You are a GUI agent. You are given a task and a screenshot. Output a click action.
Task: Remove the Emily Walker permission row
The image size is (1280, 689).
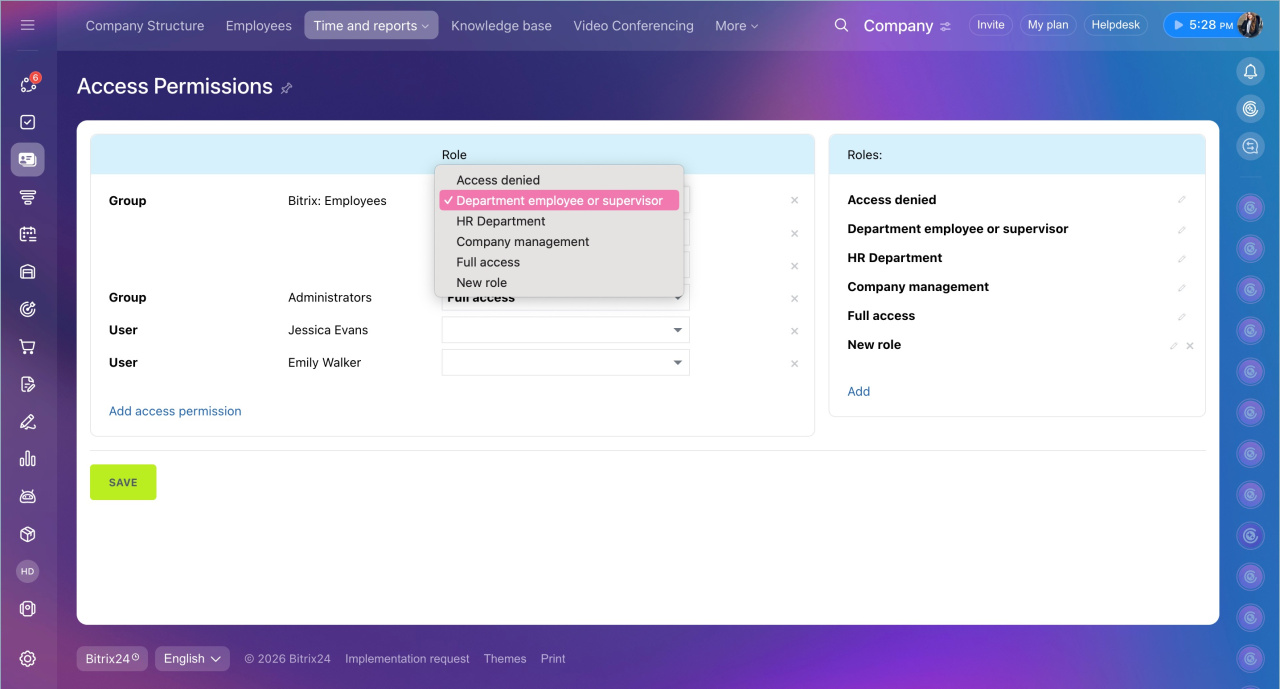pyautogui.click(x=795, y=364)
